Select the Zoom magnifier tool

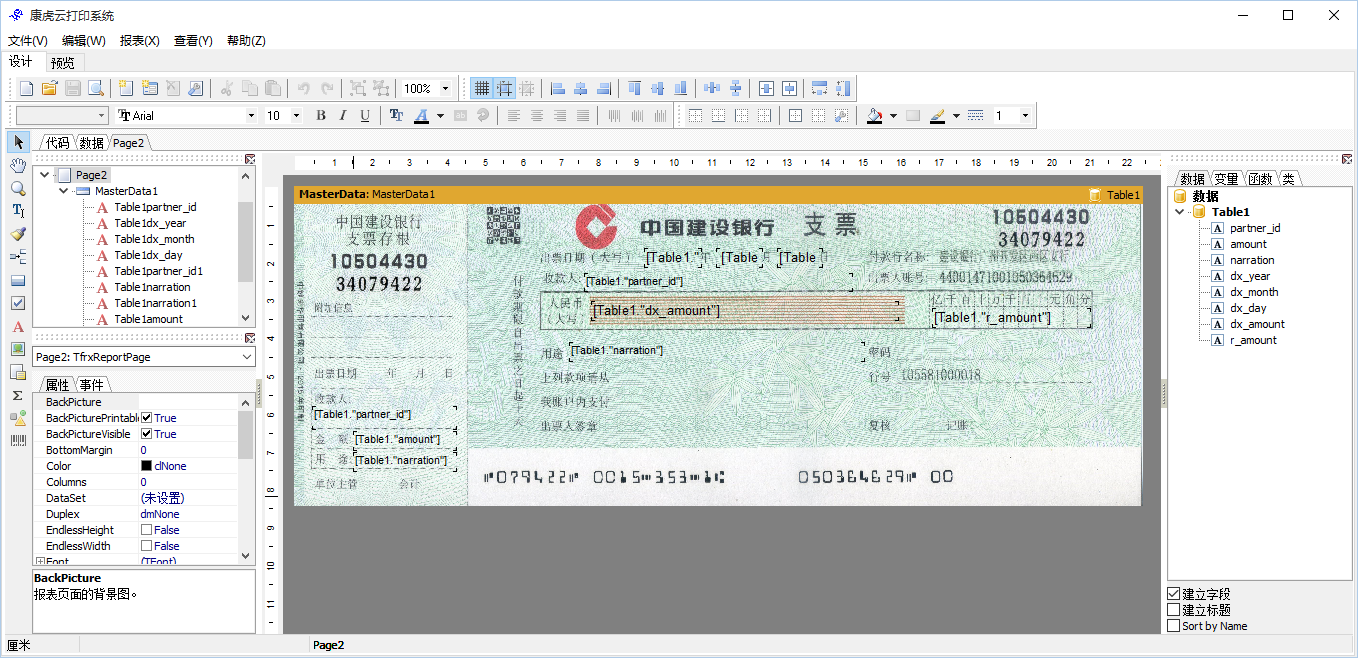(18, 188)
